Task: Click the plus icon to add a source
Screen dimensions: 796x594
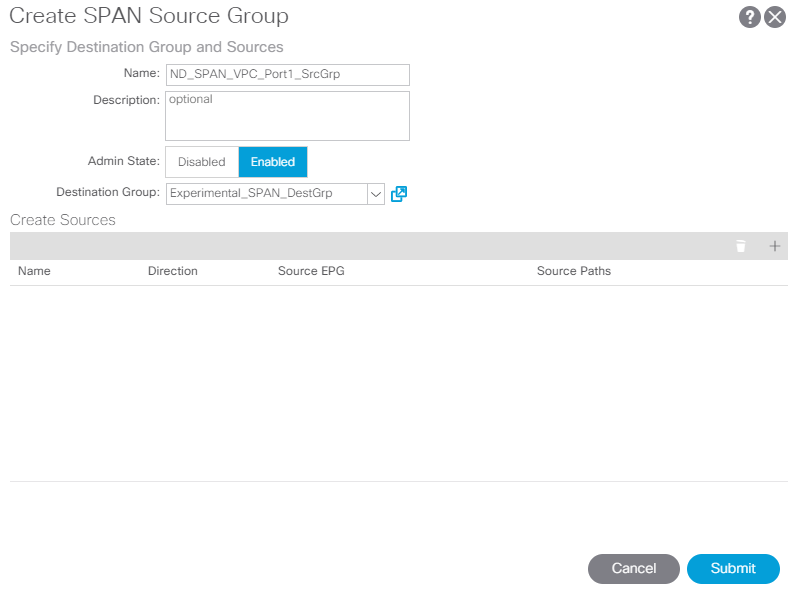Action: pyautogui.click(x=774, y=246)
